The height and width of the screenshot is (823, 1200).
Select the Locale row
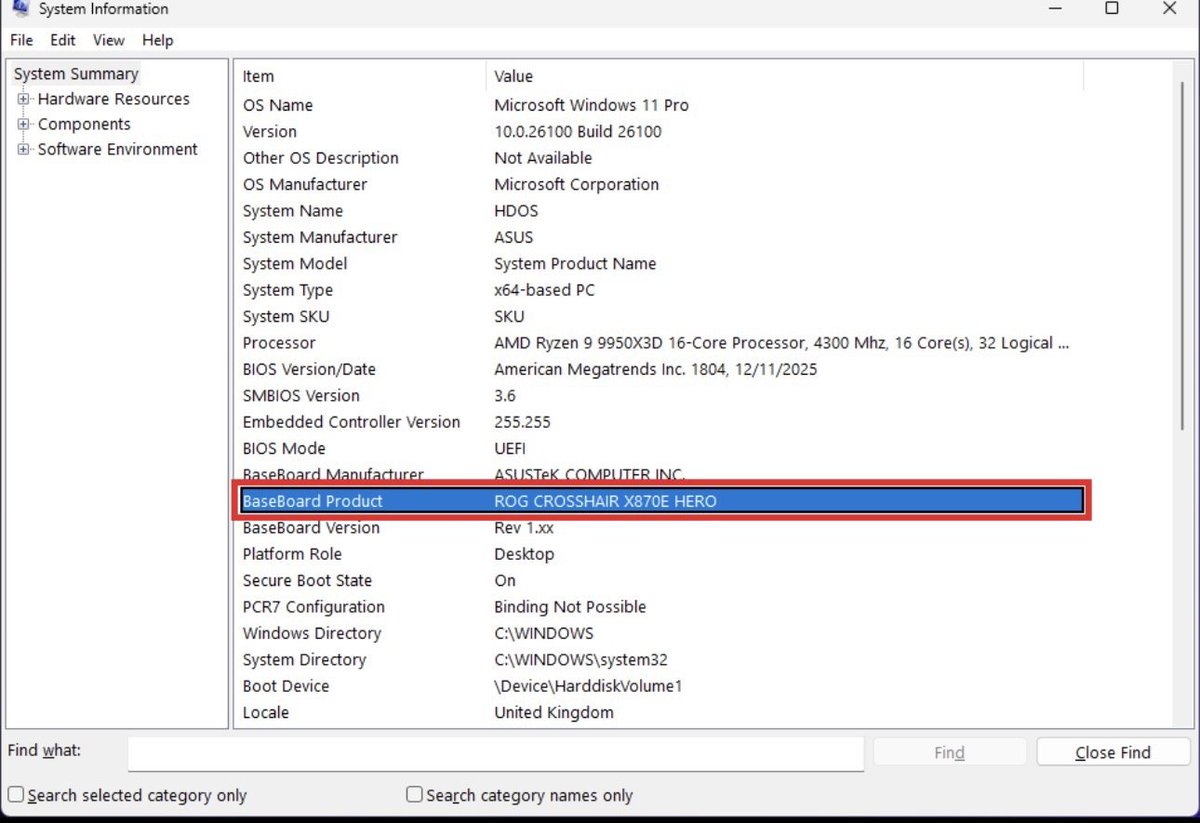(x=662, y=712)
